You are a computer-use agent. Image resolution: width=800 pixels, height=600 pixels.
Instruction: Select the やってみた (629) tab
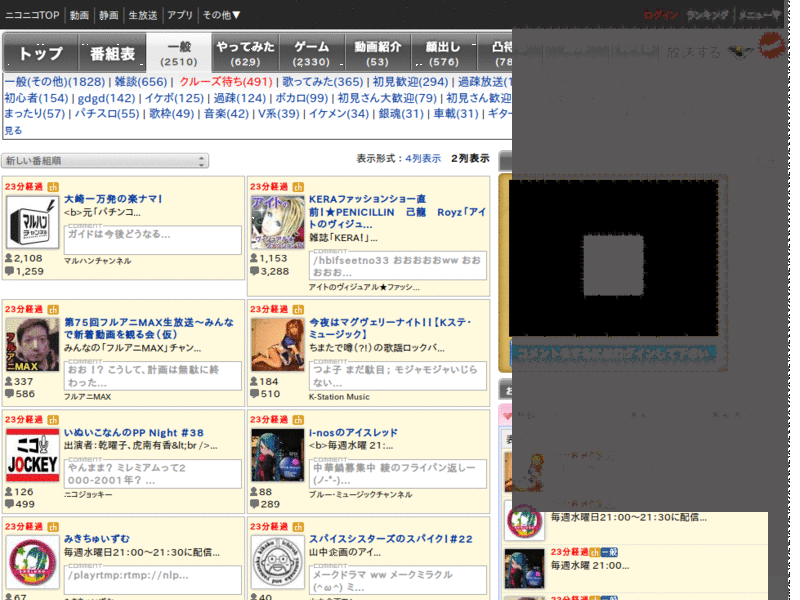coord(245,54)
